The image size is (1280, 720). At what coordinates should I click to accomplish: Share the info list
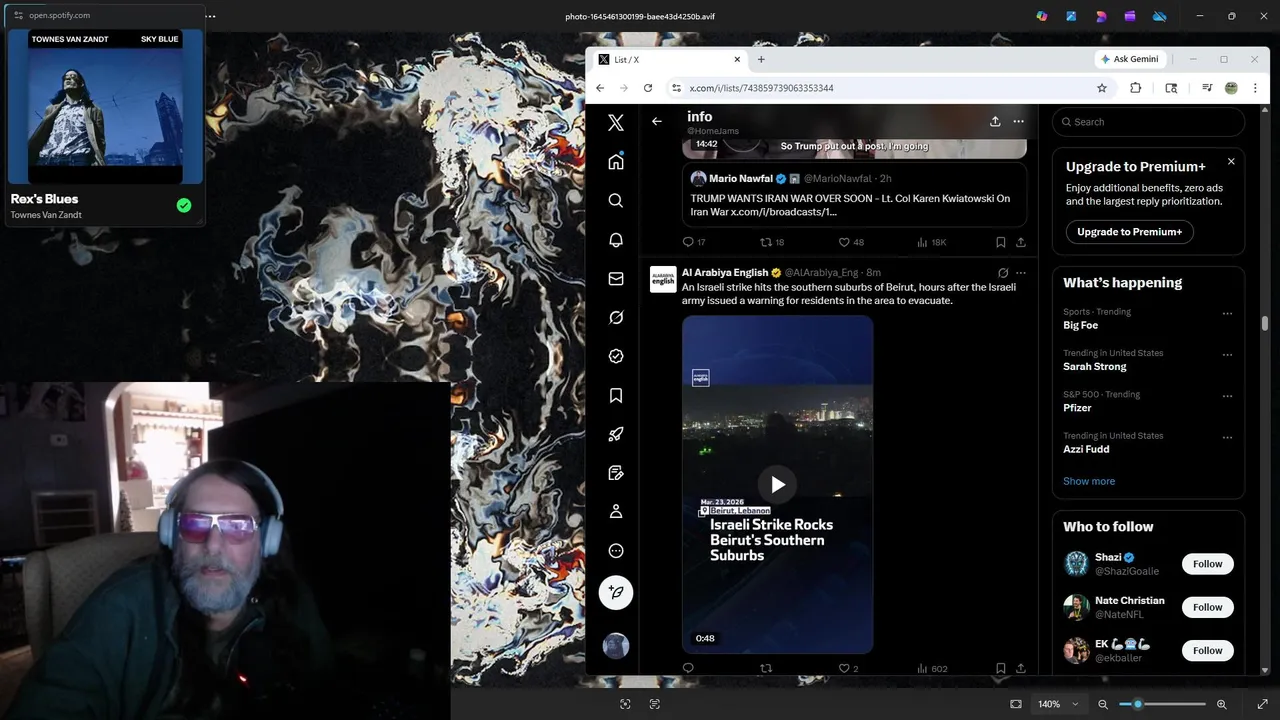[995, 121]
